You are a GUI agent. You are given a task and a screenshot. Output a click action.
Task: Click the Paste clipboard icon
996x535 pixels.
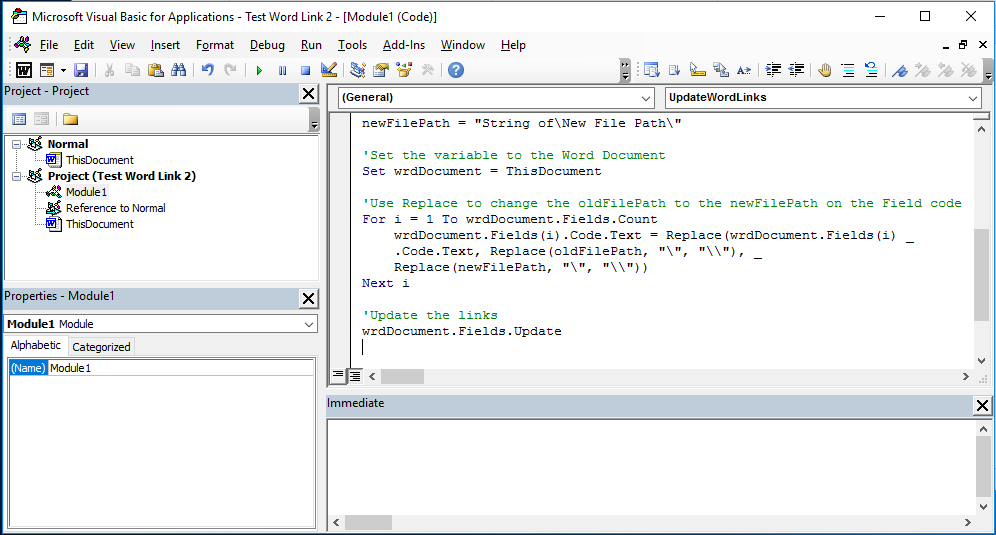click(156, 70)
